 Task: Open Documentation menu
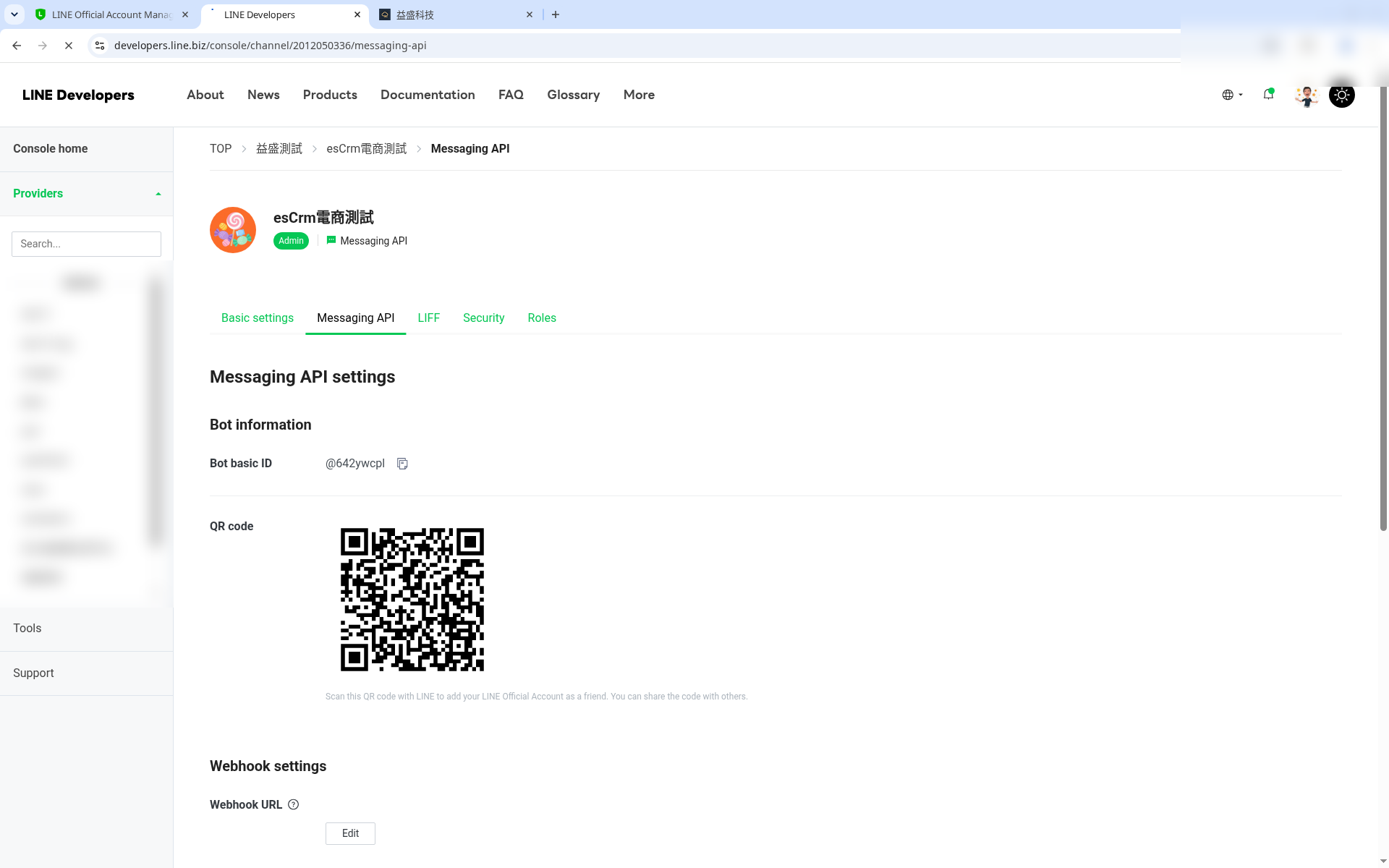[428, 95]
